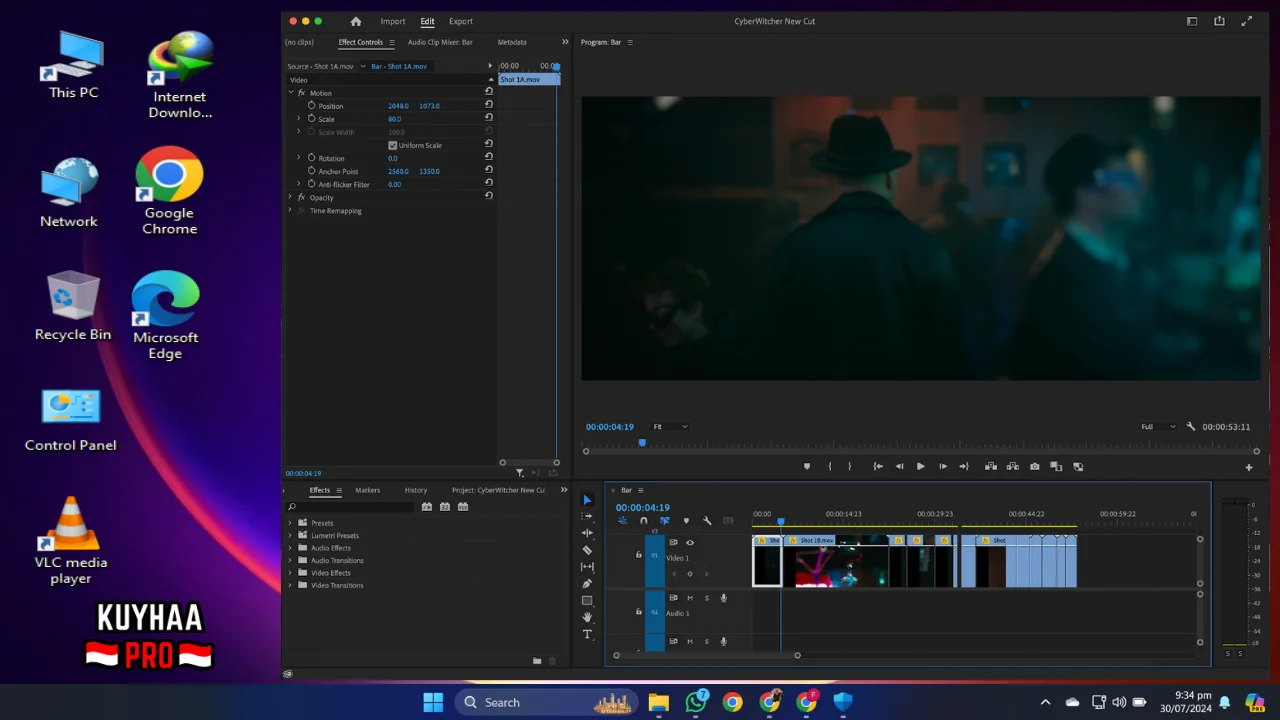Open Program monitor settings wrench
This screenshot has width=1280, height=720.
[1190, 427]
